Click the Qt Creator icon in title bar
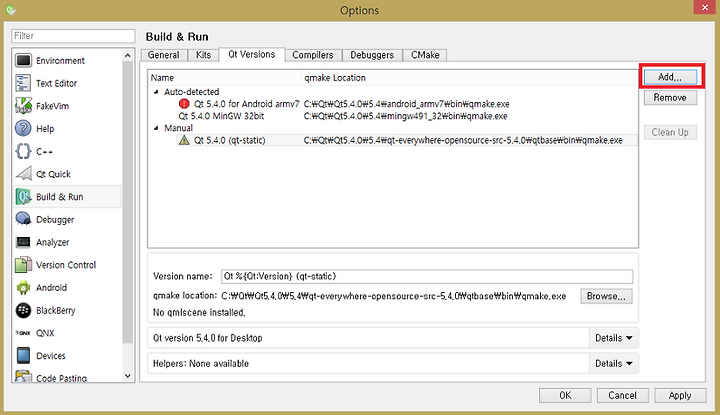Screen dimensions: 720x415 pos(11,10)
